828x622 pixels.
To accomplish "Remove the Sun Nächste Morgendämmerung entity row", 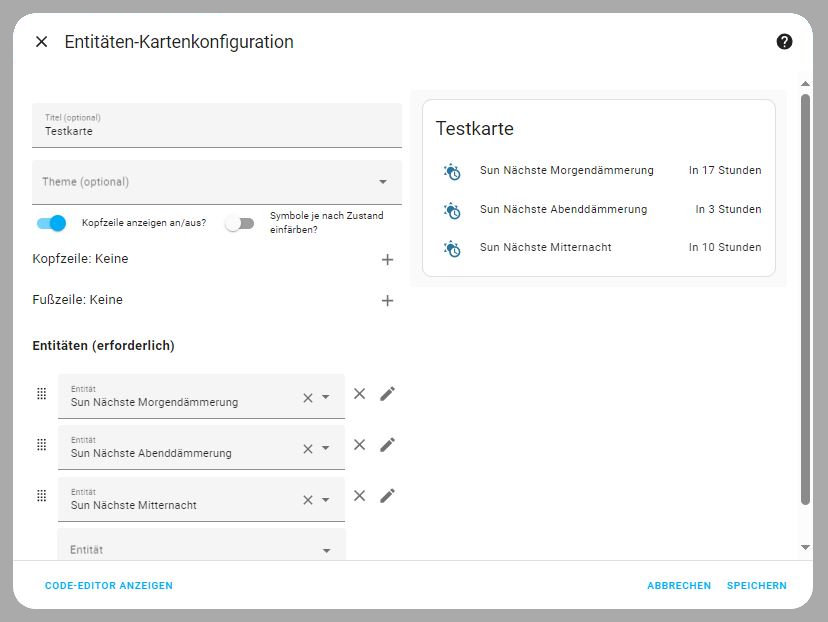I will [x=360, y=394].
